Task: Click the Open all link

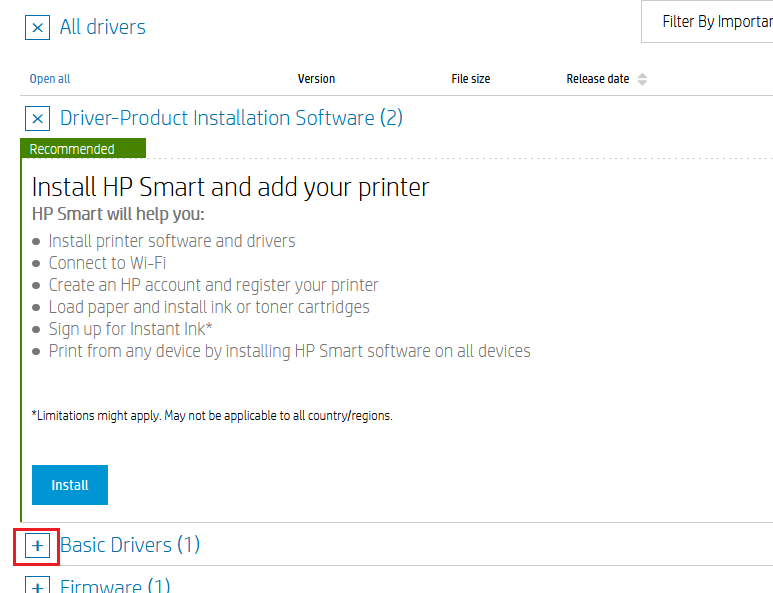Action: [x=50, y=79]
